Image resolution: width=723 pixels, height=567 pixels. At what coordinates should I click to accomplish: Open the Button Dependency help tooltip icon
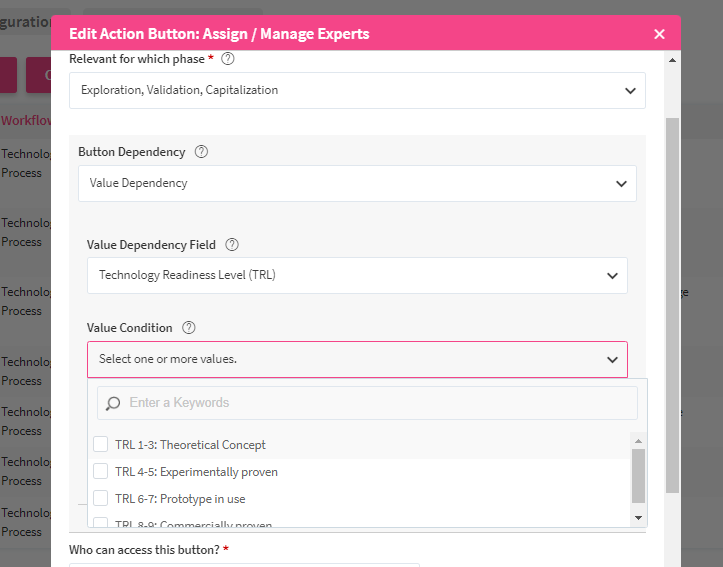201,152
